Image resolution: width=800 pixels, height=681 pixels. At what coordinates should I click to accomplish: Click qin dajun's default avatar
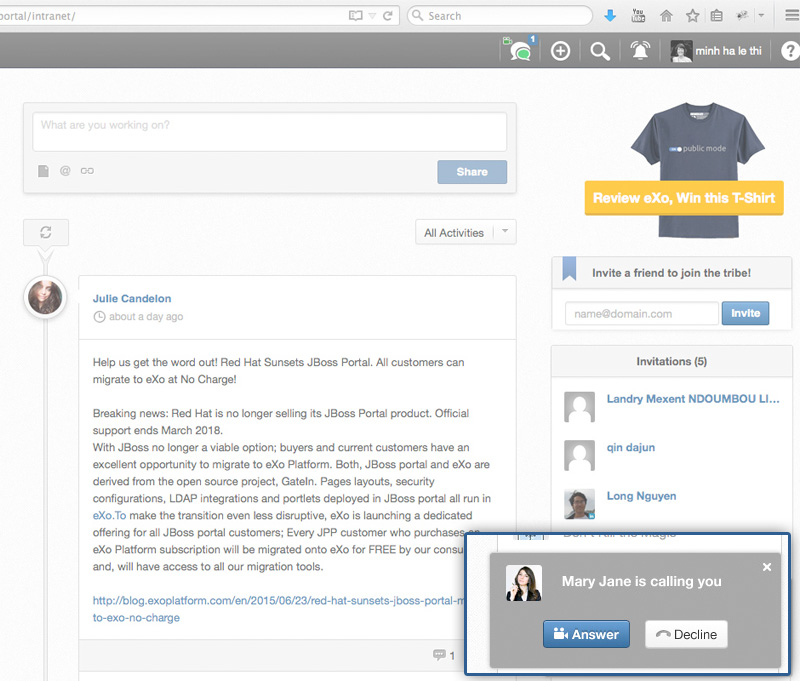click(x=580, y=456)
